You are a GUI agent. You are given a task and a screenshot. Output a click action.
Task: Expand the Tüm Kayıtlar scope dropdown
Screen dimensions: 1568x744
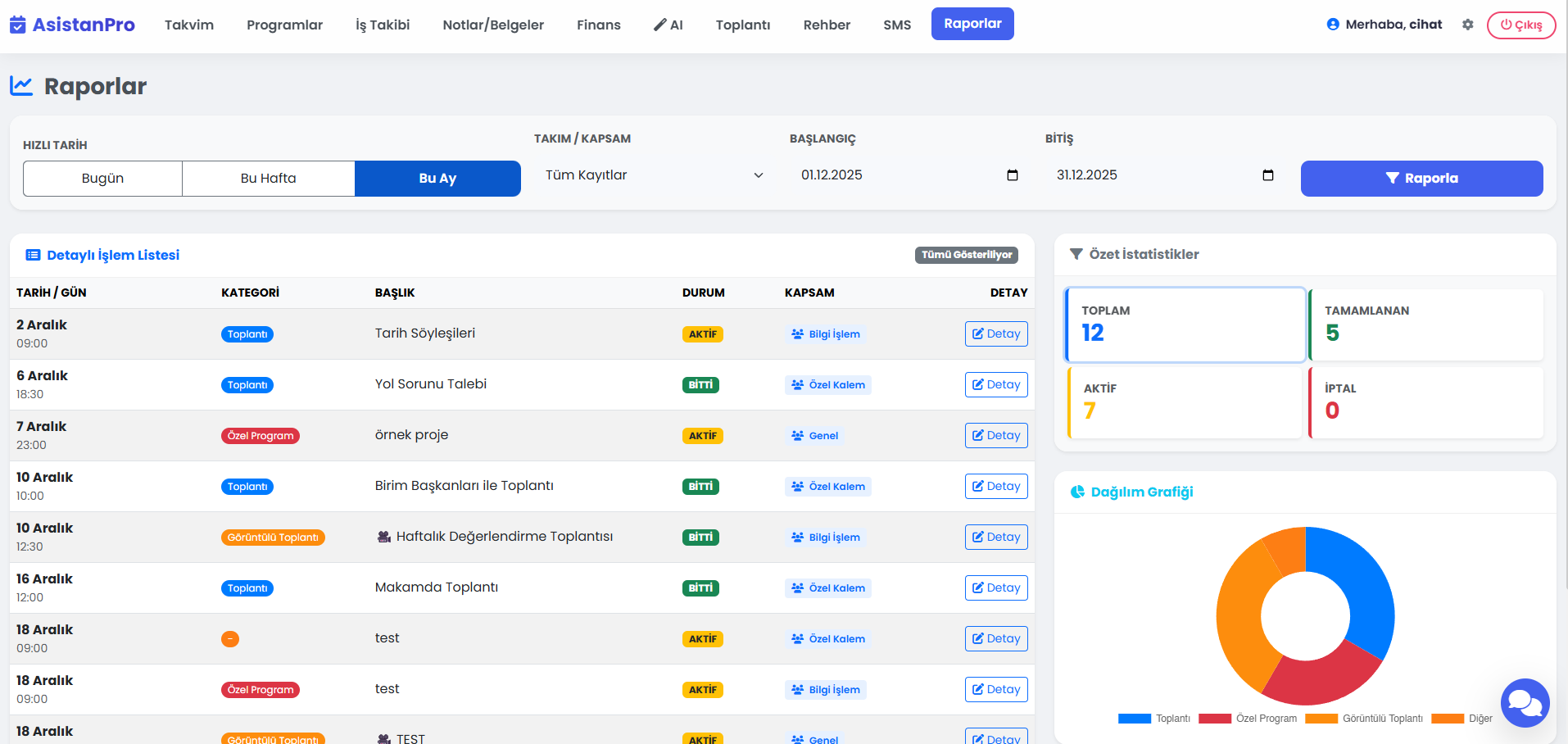pos(654,175)
